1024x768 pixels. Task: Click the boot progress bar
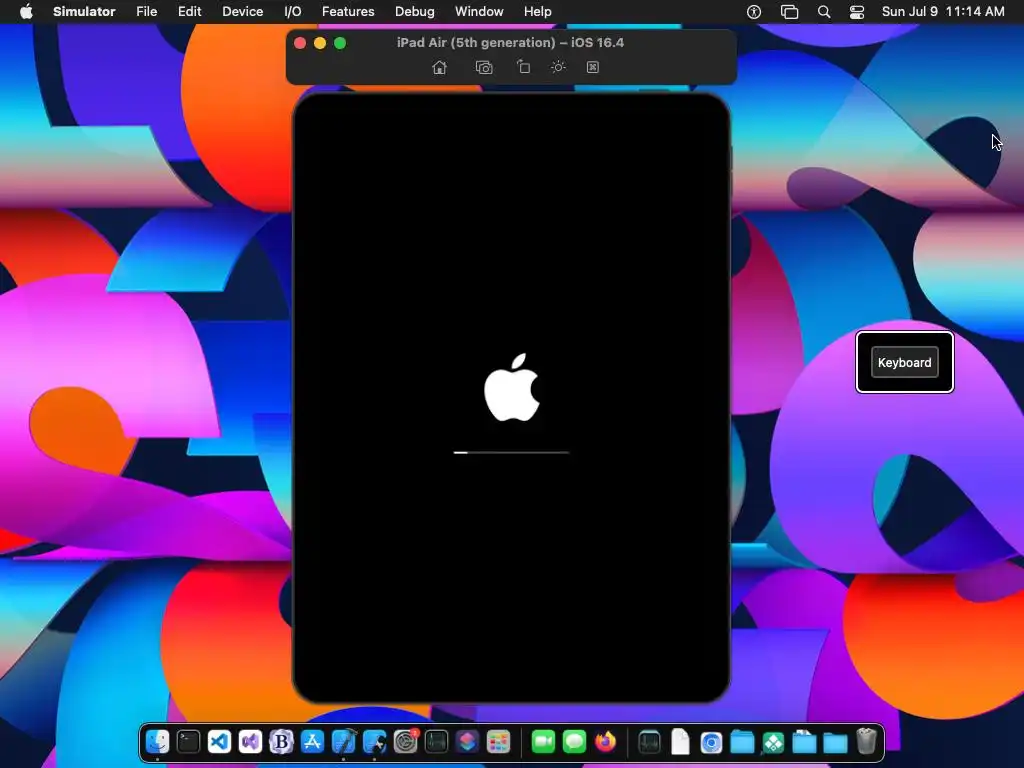click(511, 452)
